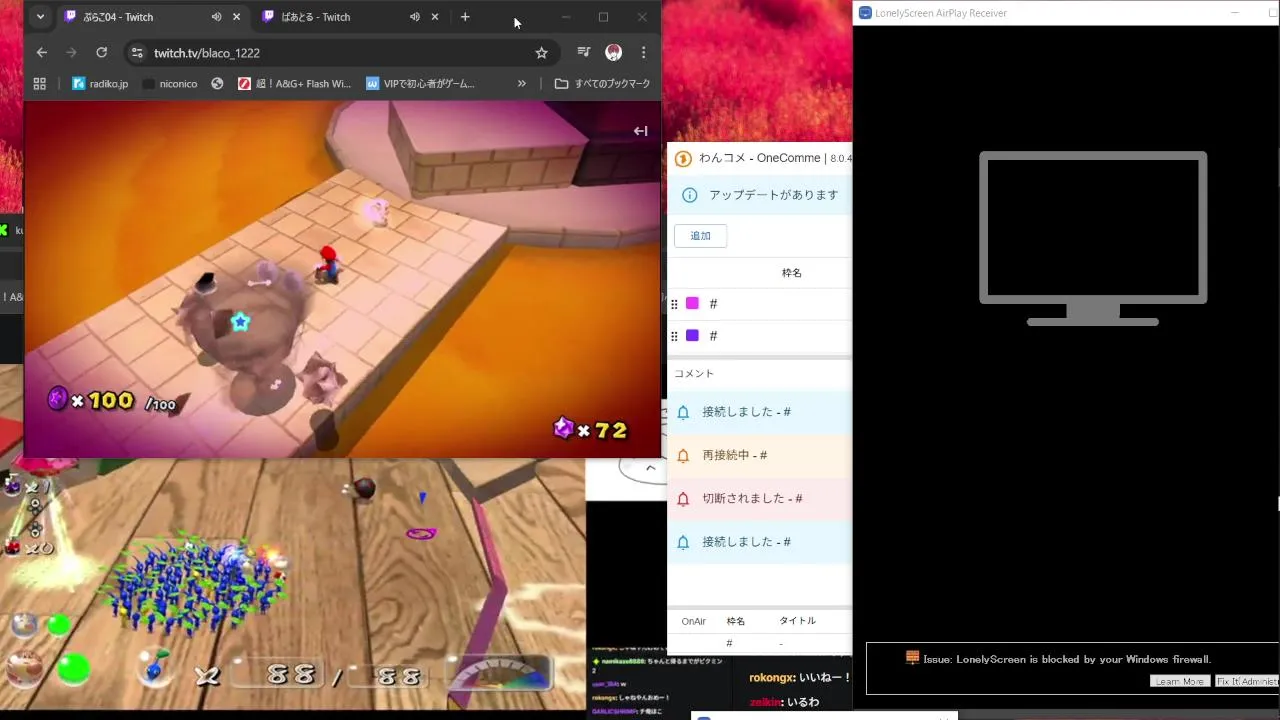Click the bell beside the last 接続しました
The height and width of the screenshot is (720, 1280).
tap(683, 541)
